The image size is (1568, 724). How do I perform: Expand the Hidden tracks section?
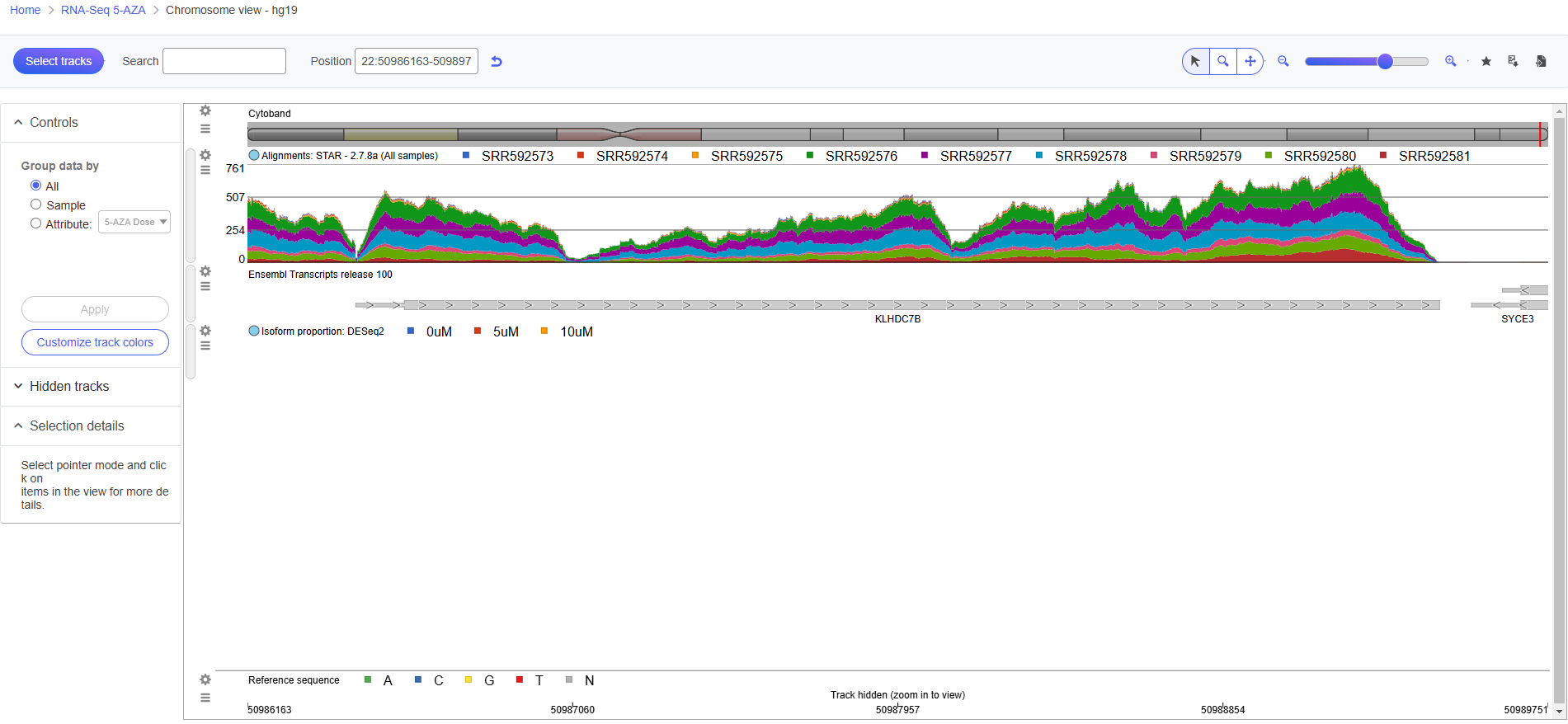pos(69,386)
